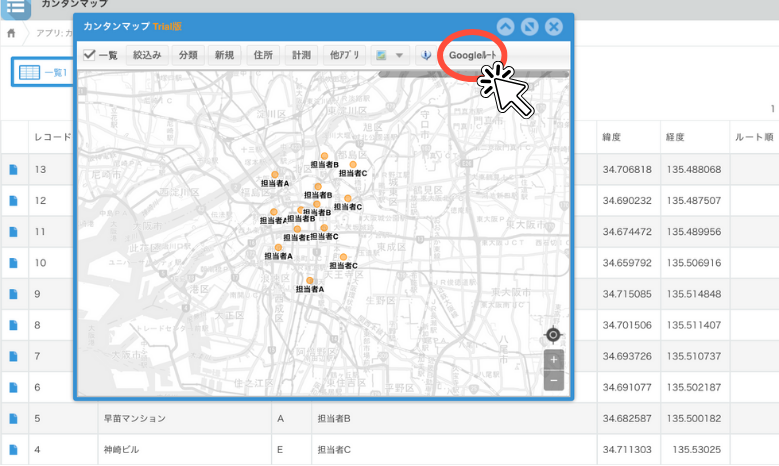Click the current location crosshair icon
The image size is (779, 466).
tap(553, 335)
